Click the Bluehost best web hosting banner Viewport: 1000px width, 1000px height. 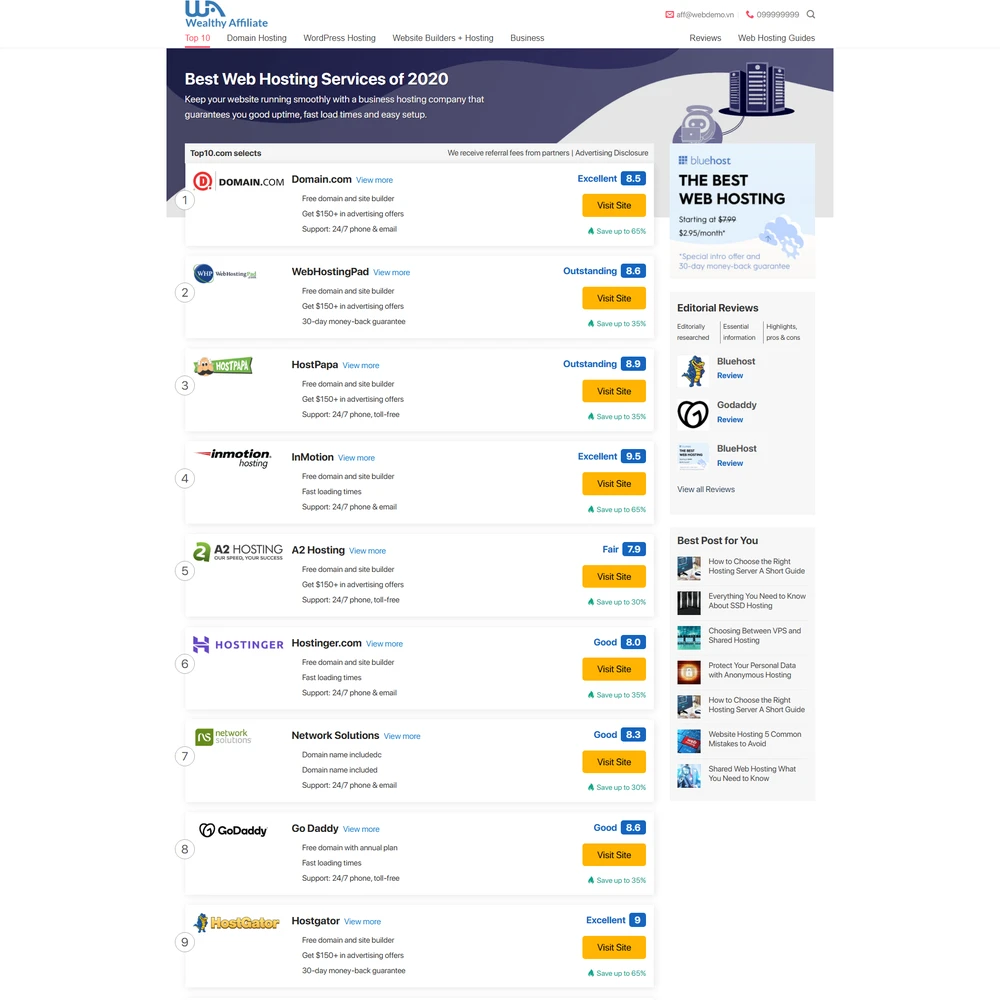(x=742, y=211)
